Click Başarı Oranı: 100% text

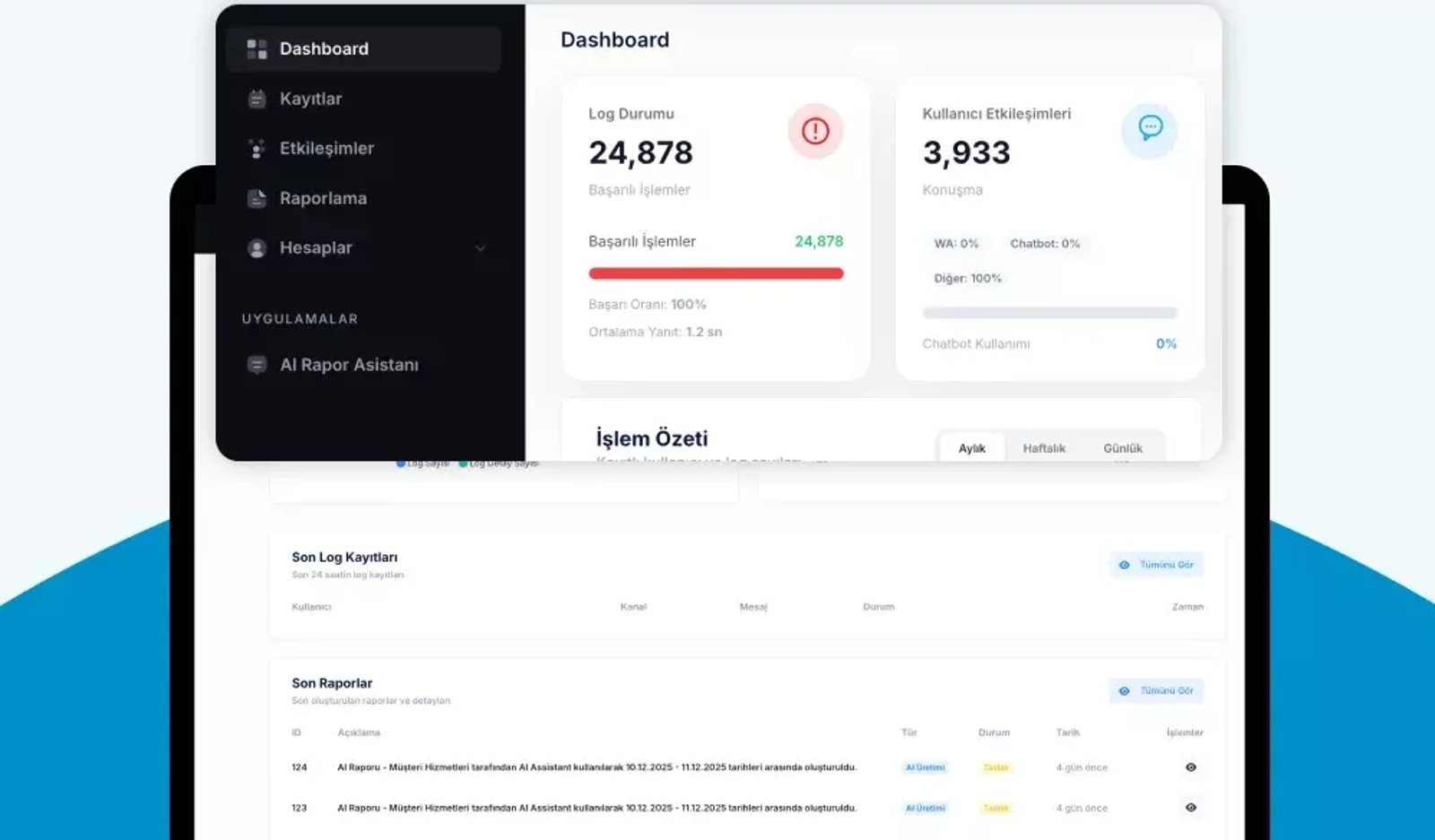(x=648, y=304)
